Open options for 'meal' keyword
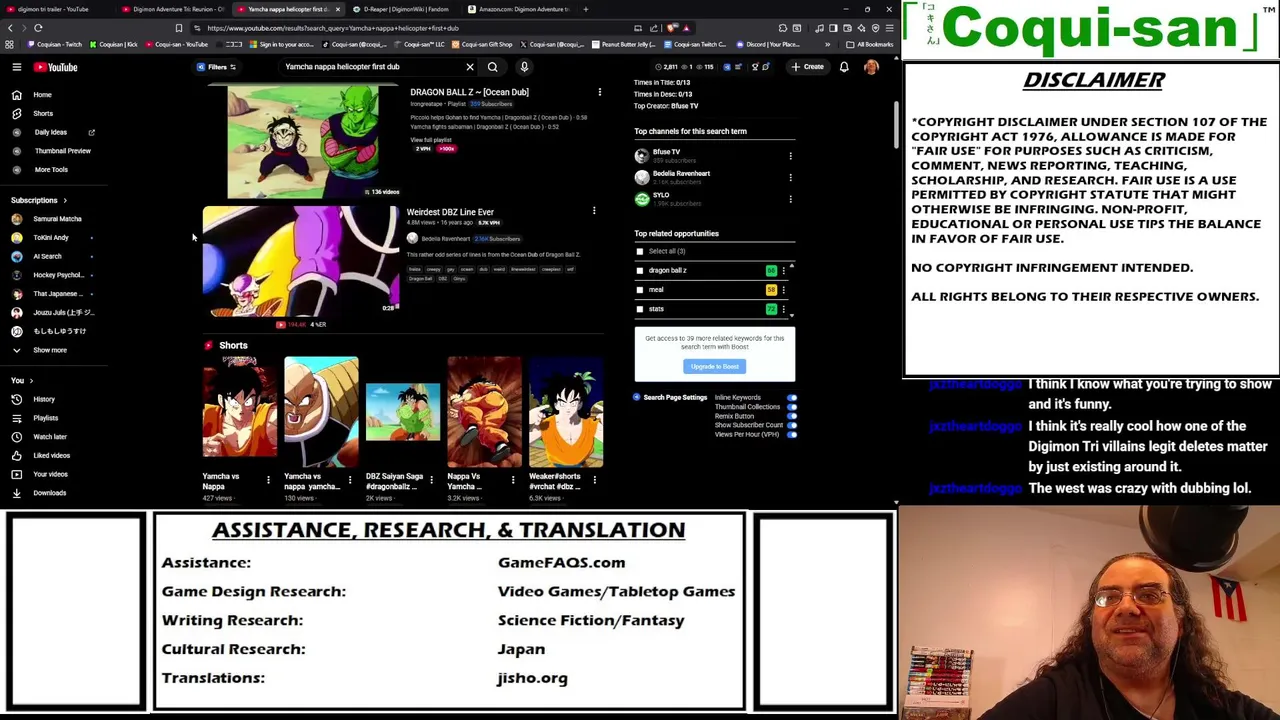Image resolution: width=1280 pixels, height=720 pixels. (x=784, y=290)
